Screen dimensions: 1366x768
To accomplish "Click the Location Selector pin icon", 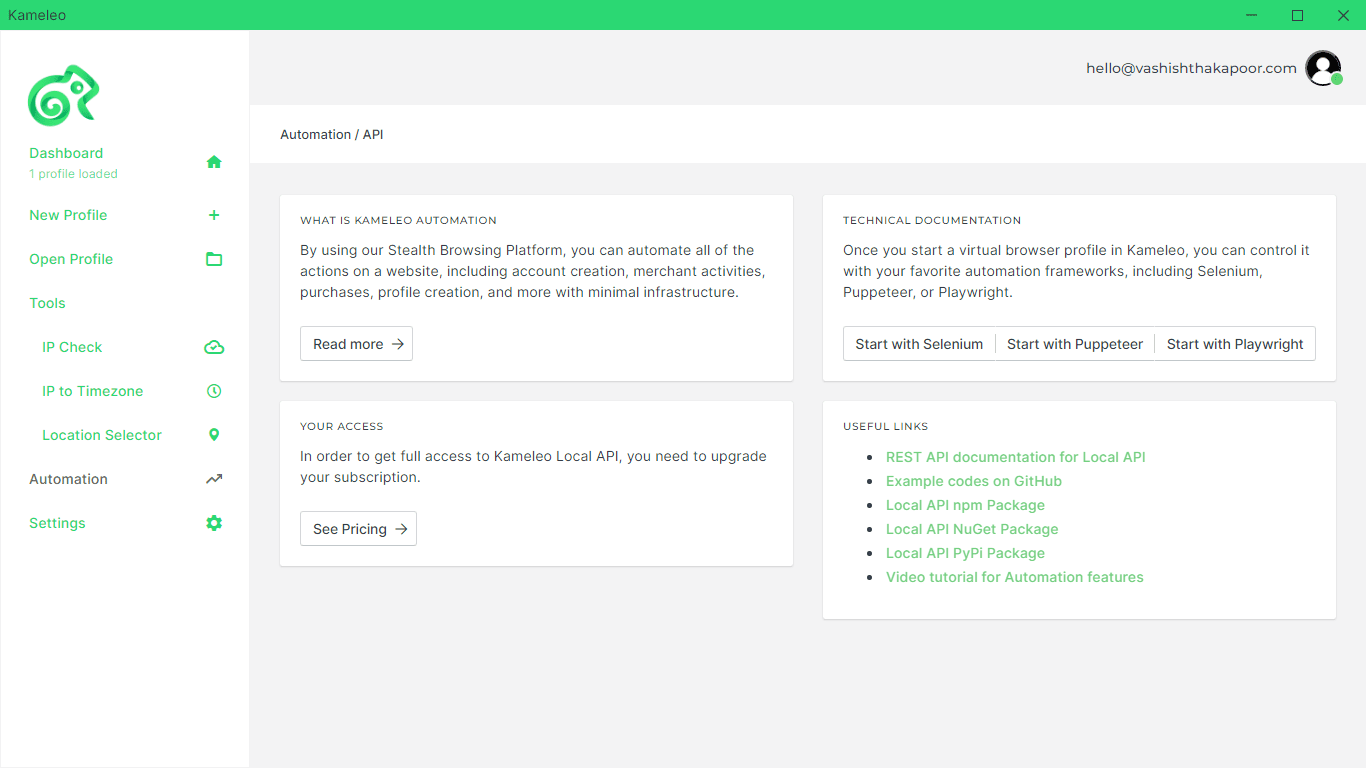I will click(214, 435).
